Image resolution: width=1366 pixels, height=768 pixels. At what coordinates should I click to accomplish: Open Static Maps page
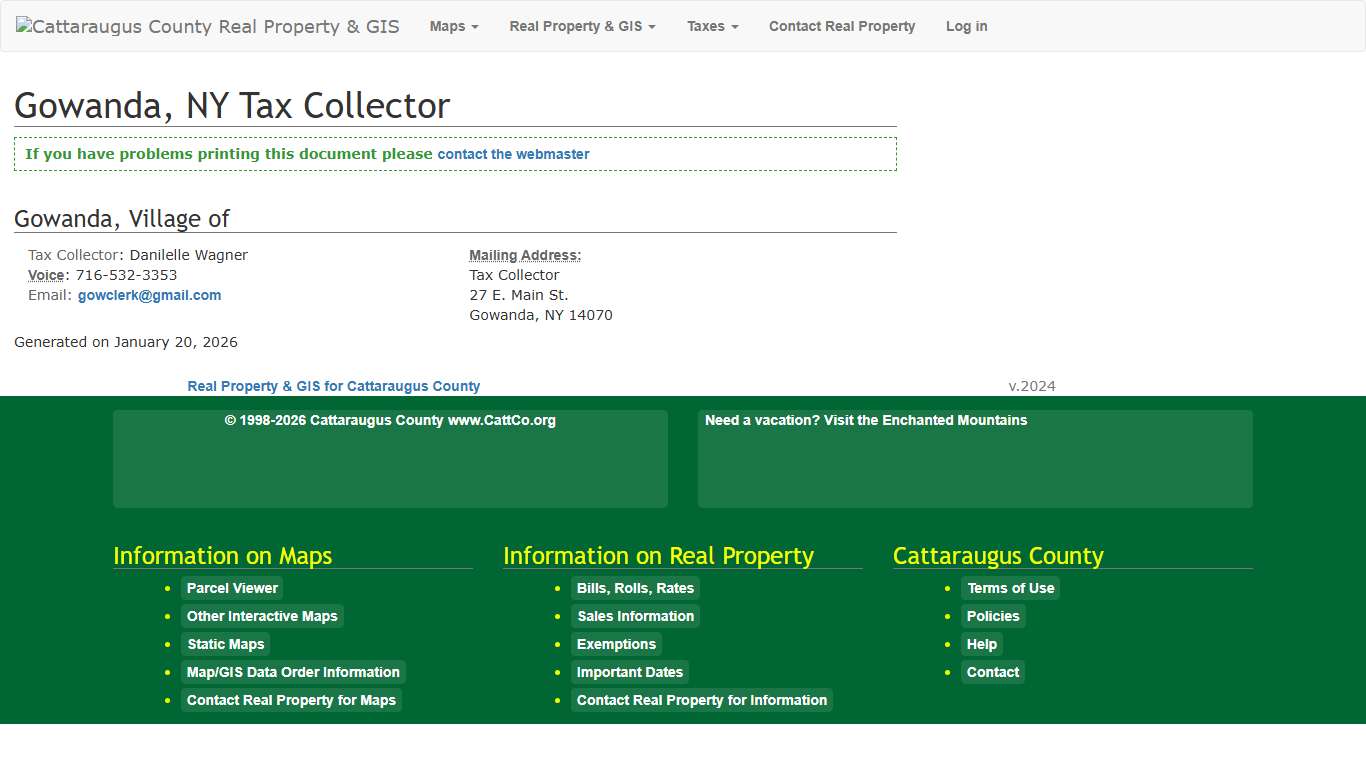225,644
